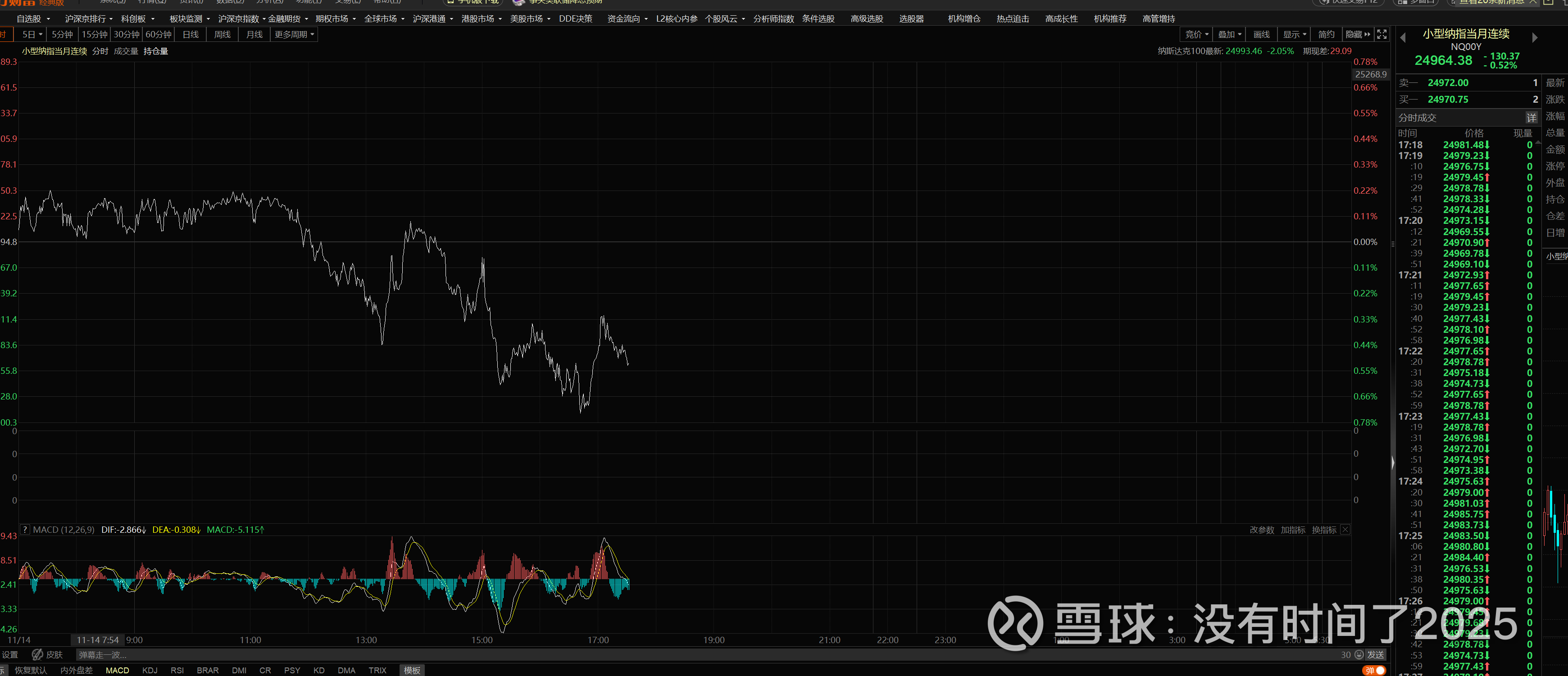This screenshot has width=1568, height=676.
Task: Toggle the 弹 danmaku switch
Action: (1374, 670)
